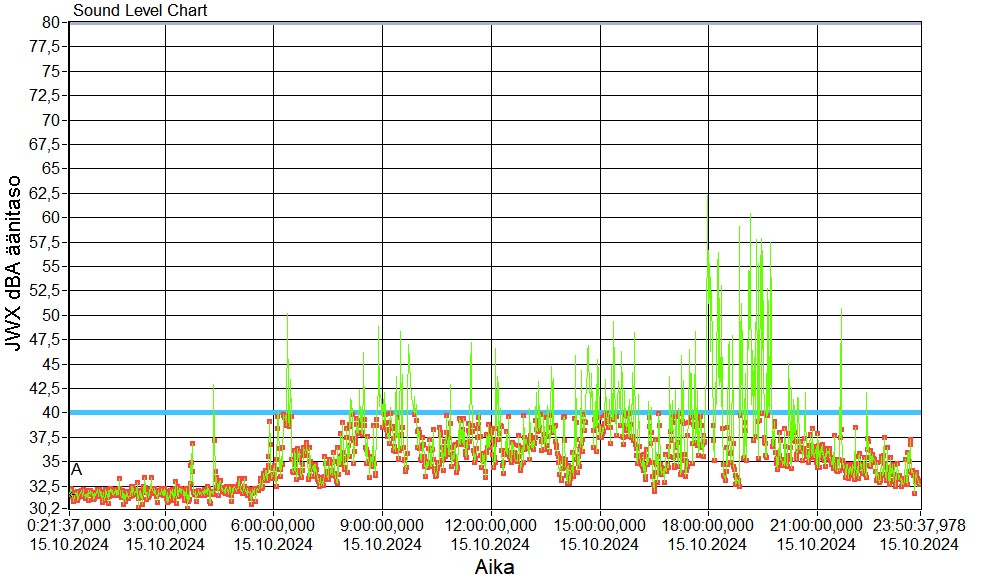This screenshot has width=990, height=588.
Task: Click the Sound Level Chart title
Action: coord(140,11)
